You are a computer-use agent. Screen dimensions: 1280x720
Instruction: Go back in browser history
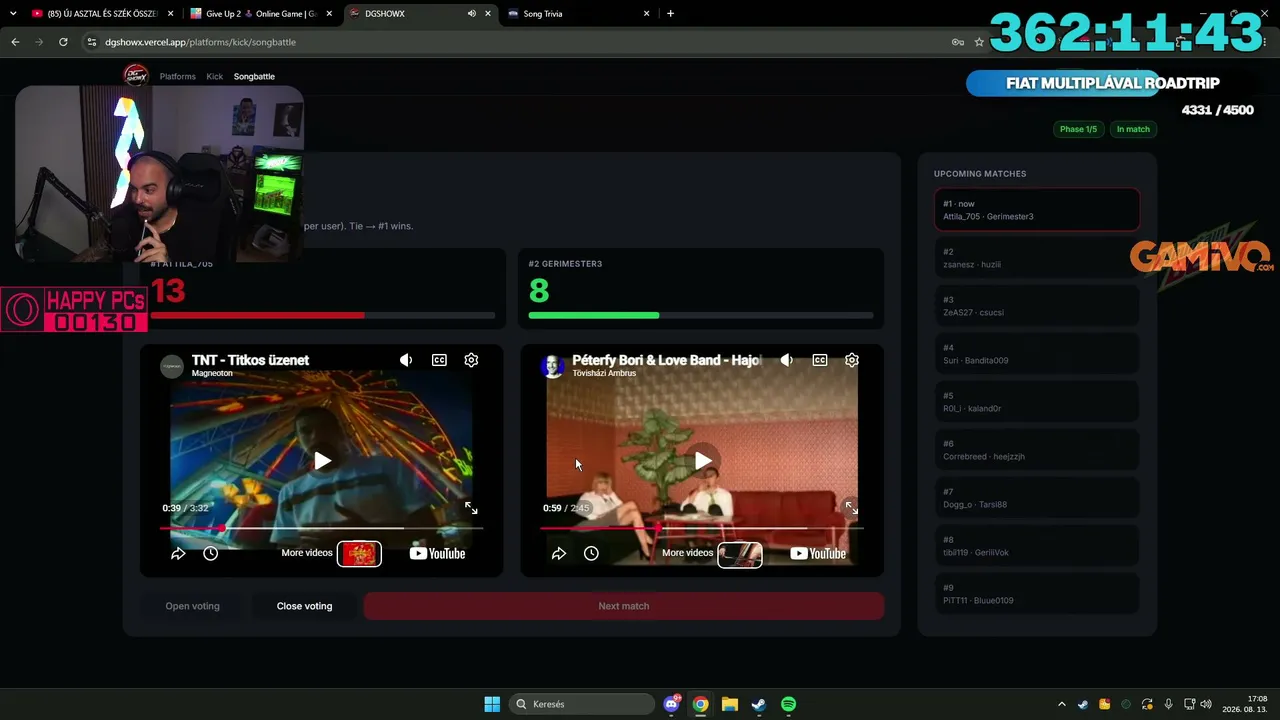click(15, 42)
